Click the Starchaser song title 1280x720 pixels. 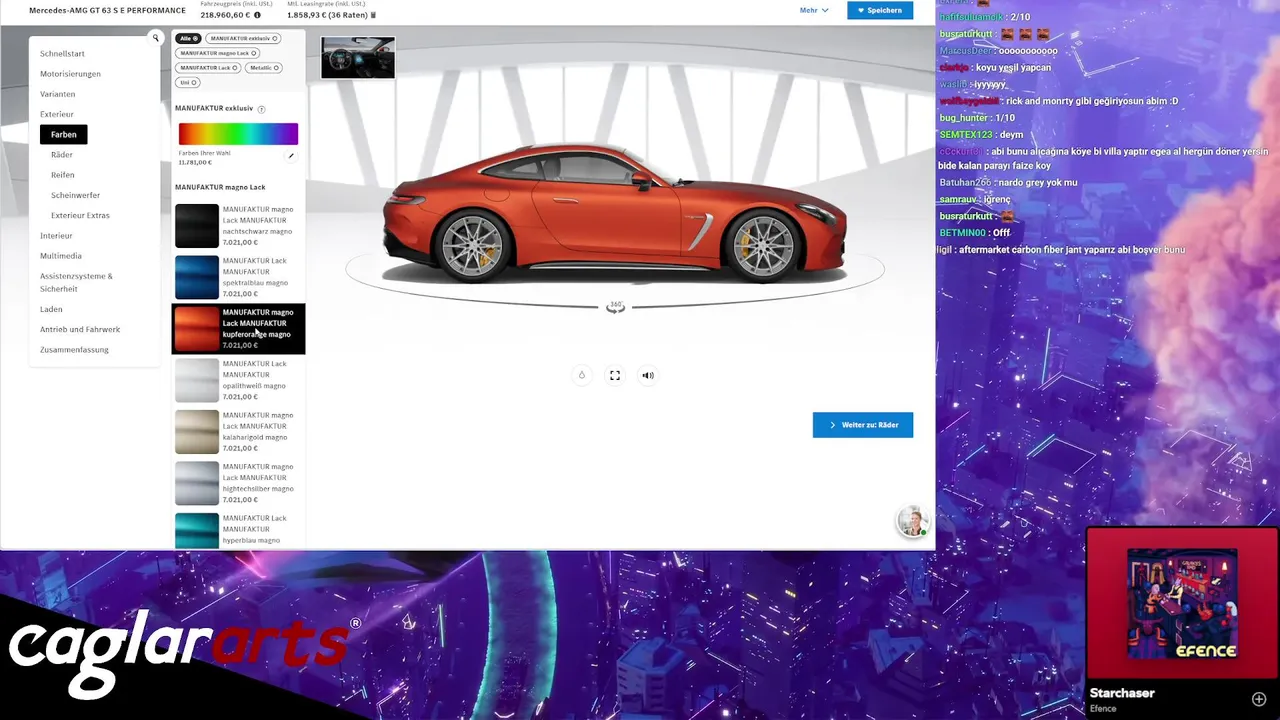click(x=1122, y=693)
